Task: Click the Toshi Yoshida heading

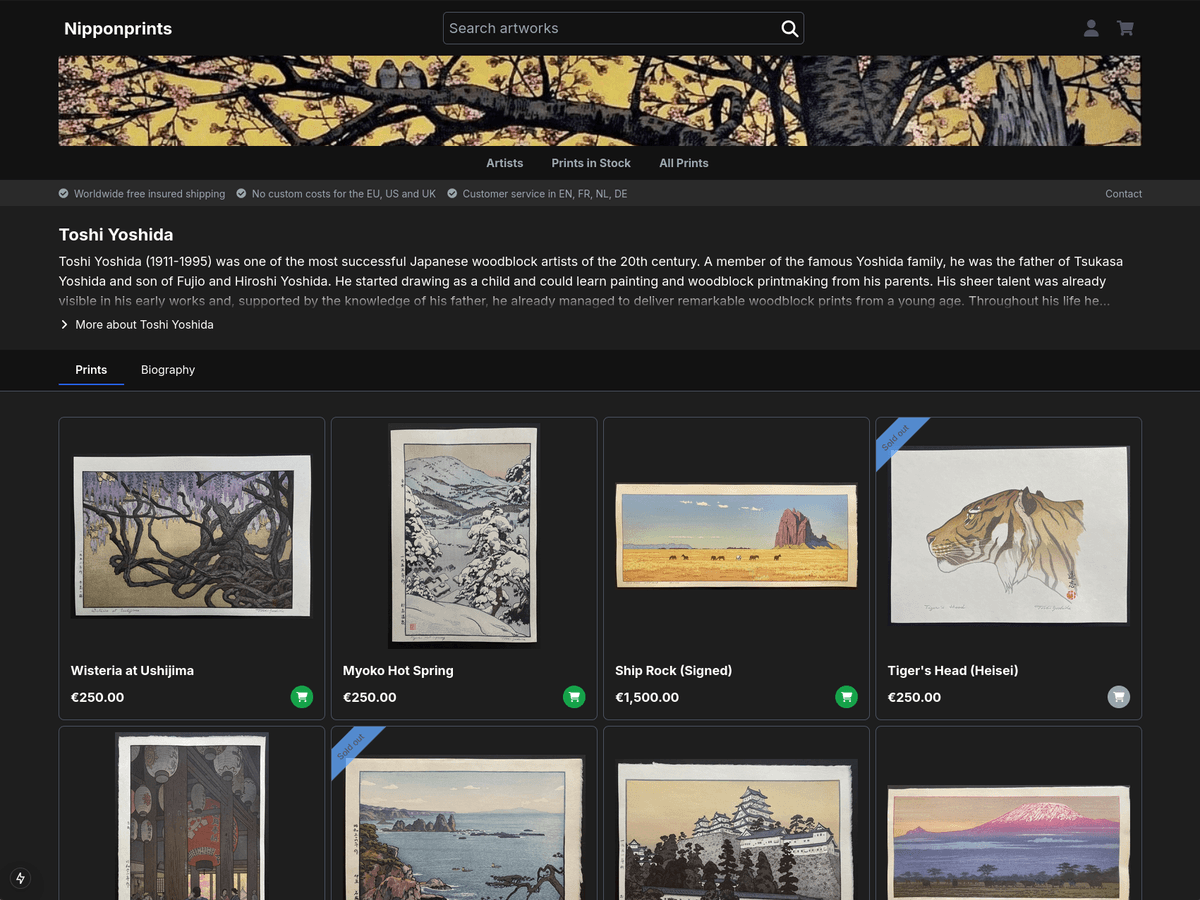Action: [116, 235]
